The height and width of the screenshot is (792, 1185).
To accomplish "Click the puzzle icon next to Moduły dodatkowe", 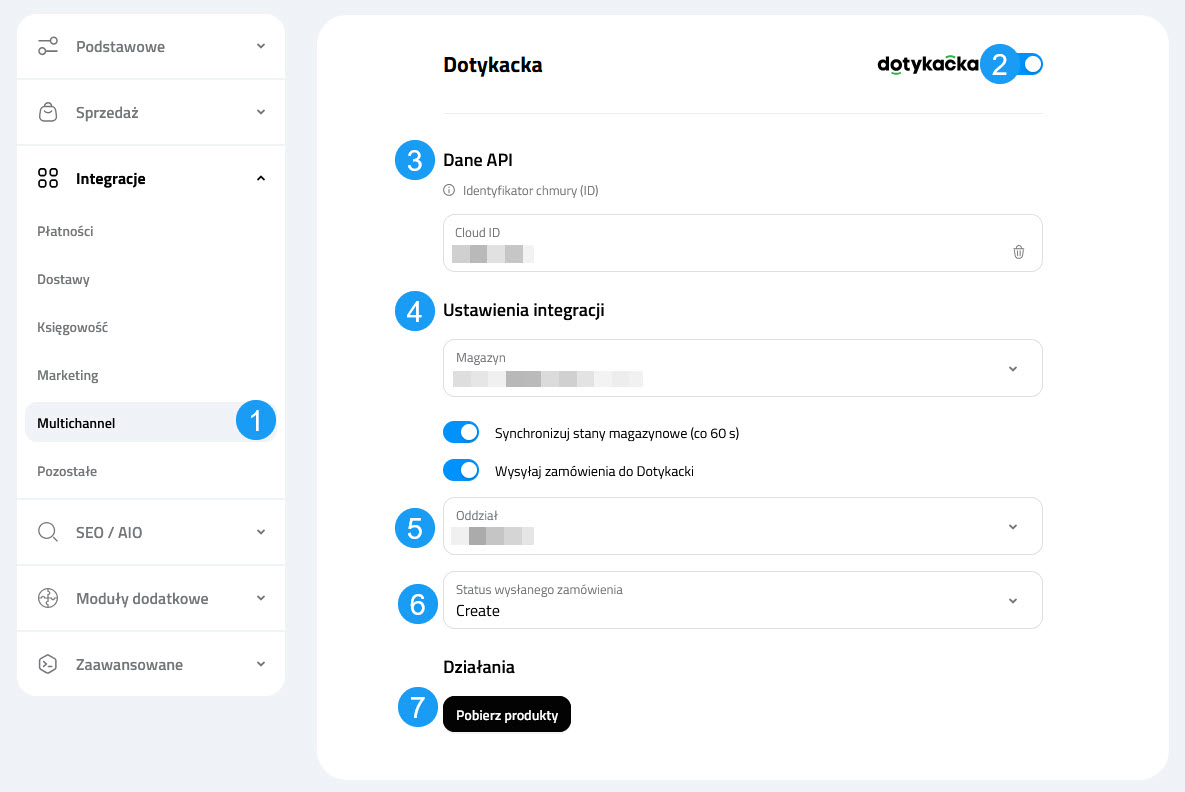I will click(47, 598).
